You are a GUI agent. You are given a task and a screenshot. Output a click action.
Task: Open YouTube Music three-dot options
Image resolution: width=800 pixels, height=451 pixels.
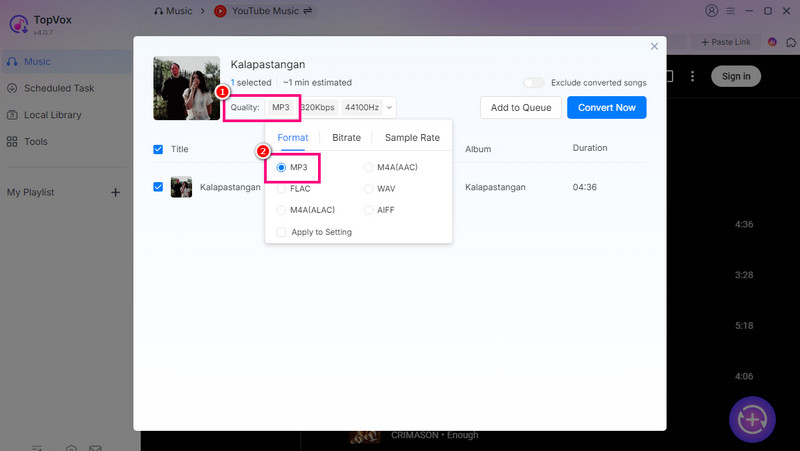(x=692, y=77)
